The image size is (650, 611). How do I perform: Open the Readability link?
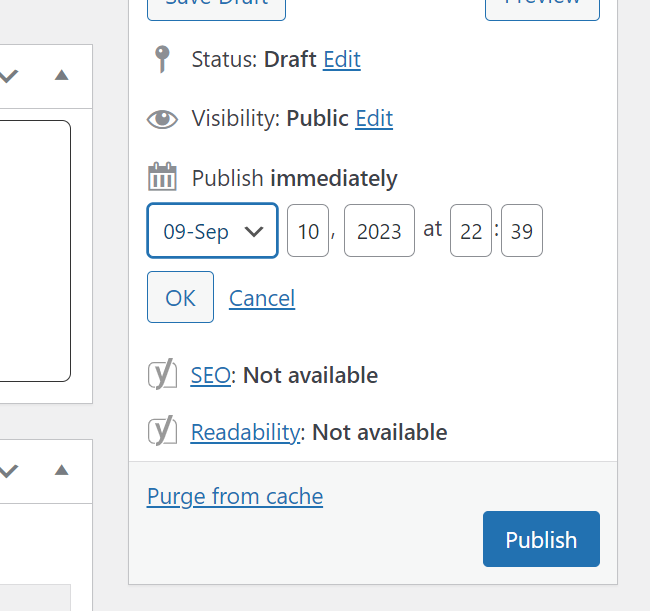tap(245, 432)
